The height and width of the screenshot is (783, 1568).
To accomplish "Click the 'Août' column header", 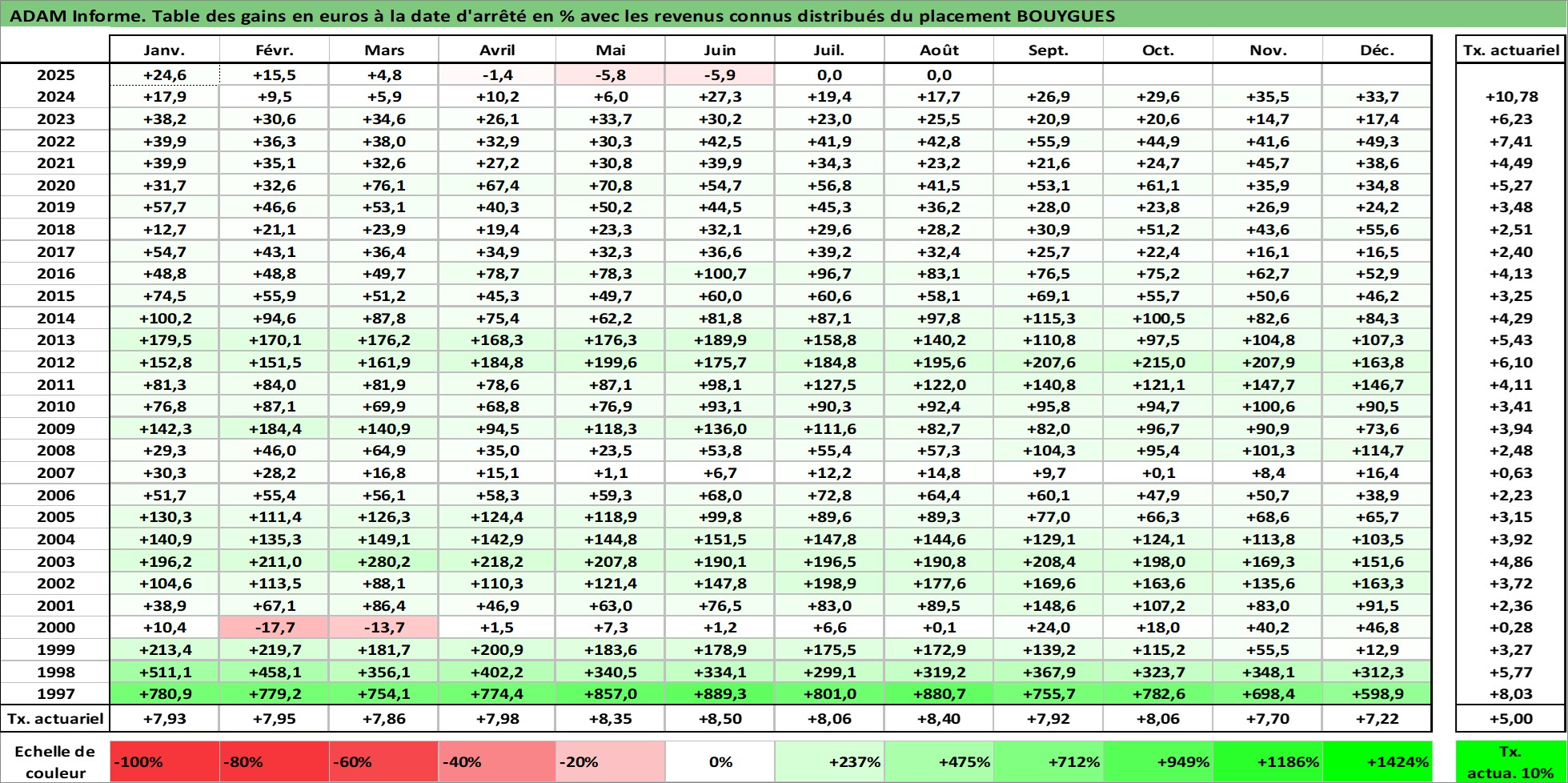I will (940, 50).
